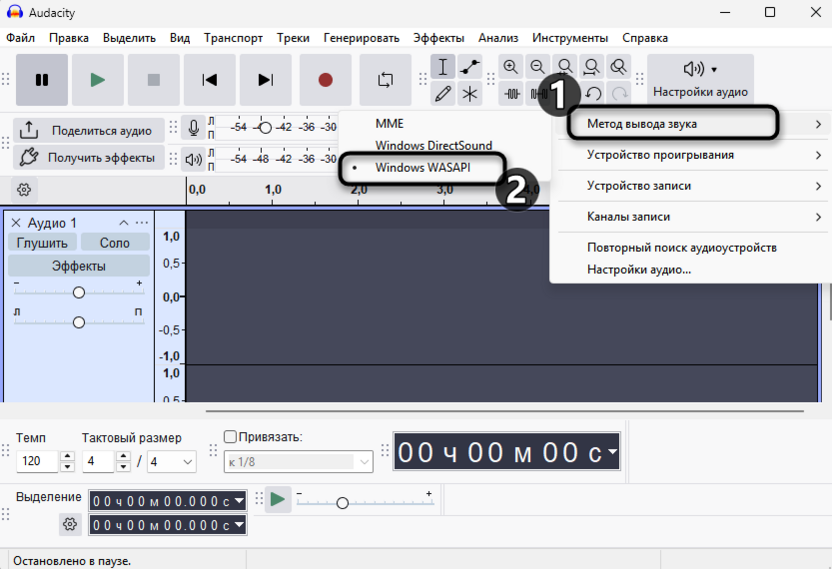The width and height of the screenshot is (832, 569).
Task: Click the Stop transport button
Action: tap(154, 80)
